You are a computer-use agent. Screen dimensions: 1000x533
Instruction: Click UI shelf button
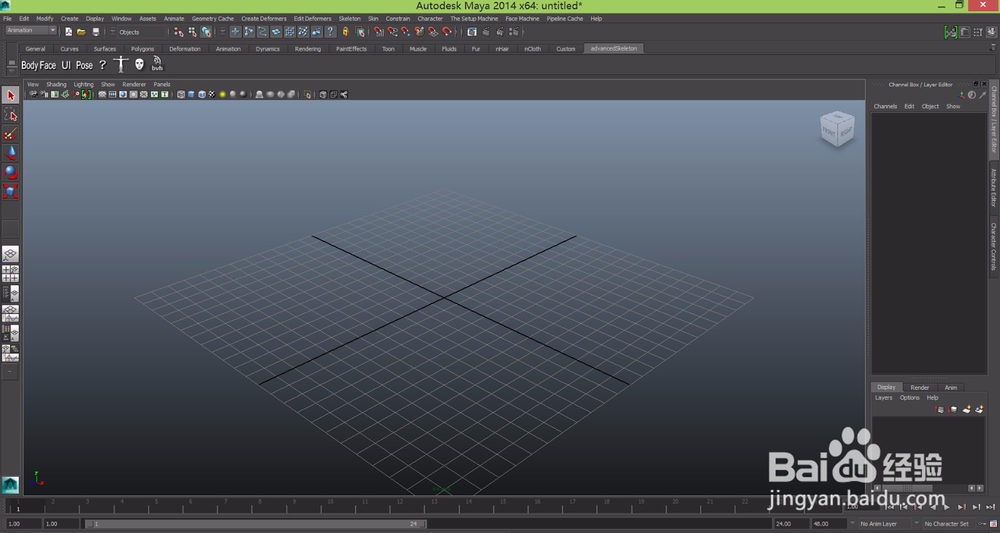tap(66, 65)
